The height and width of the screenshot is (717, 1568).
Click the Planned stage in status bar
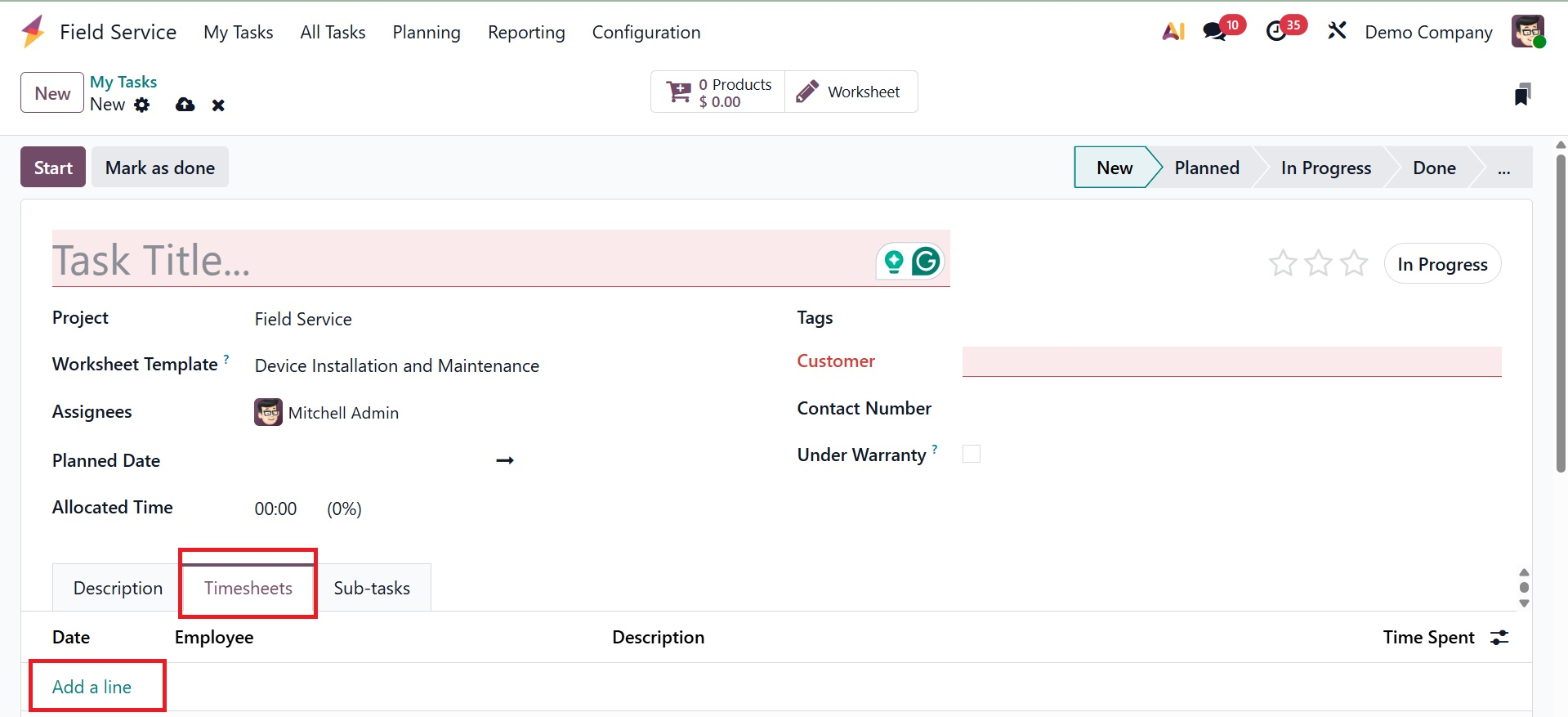[1206, 168]
